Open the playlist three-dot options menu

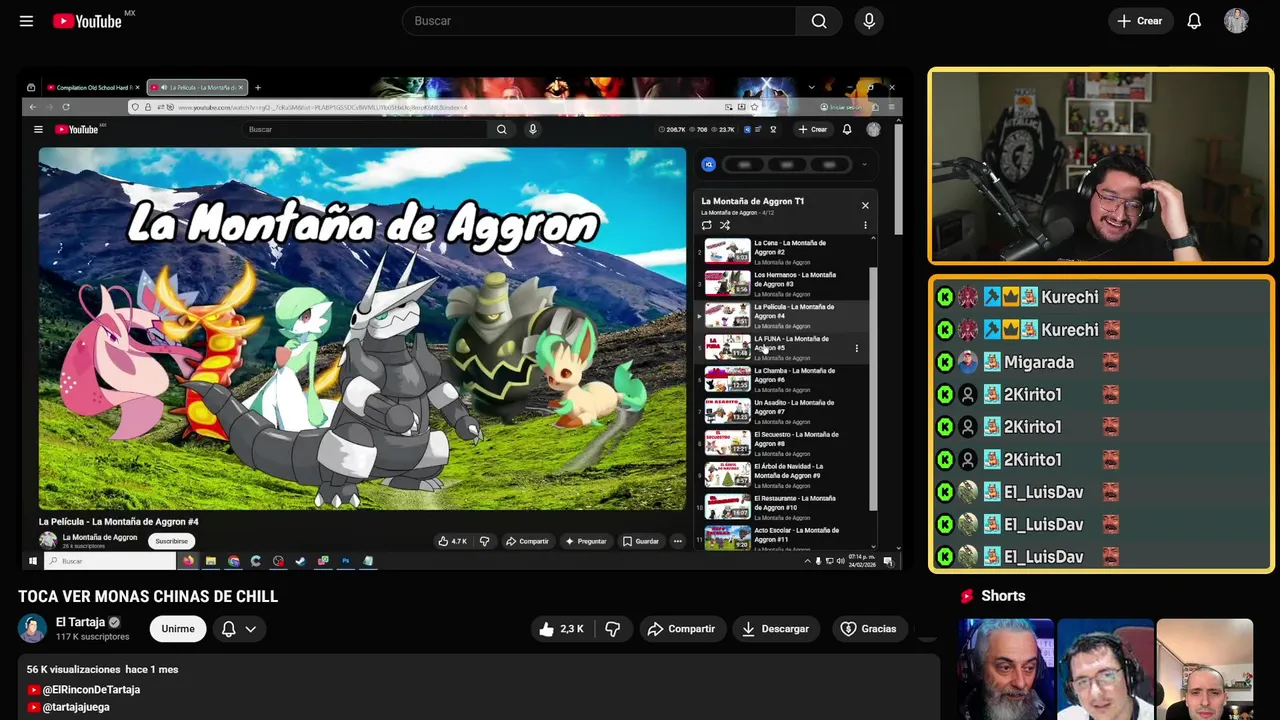(x=865, y=225)
